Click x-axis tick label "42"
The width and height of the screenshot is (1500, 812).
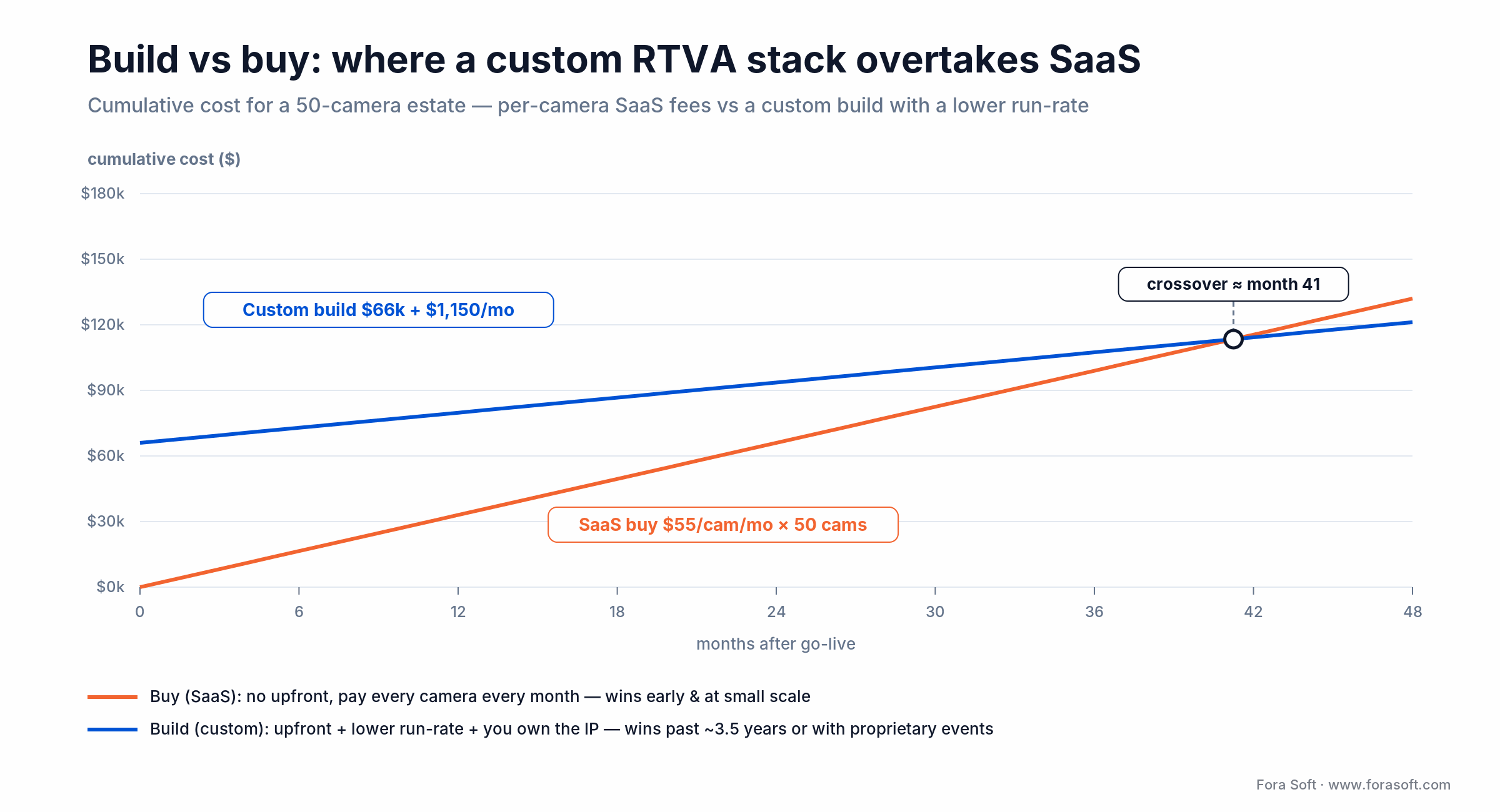[1253, 612]
